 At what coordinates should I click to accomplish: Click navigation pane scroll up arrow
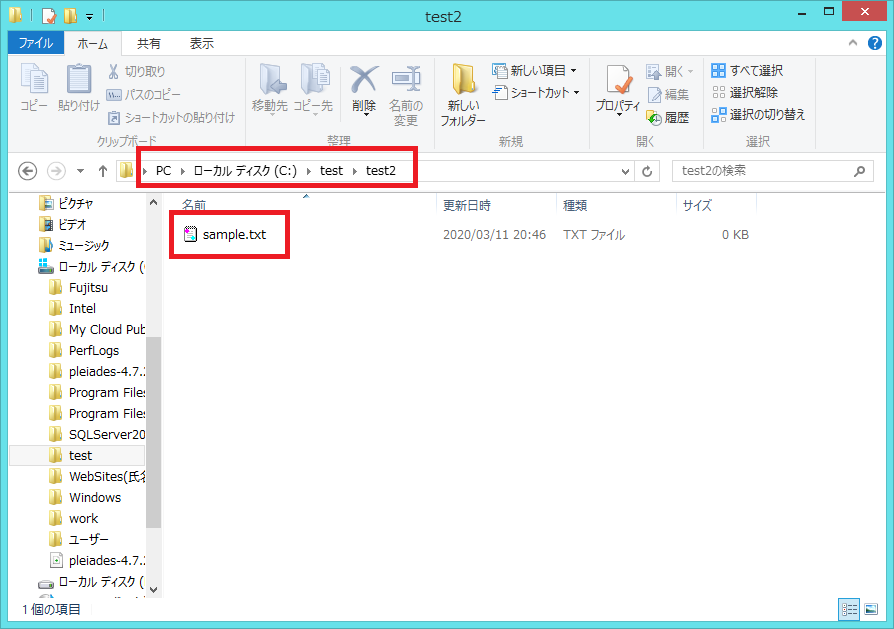153,202
